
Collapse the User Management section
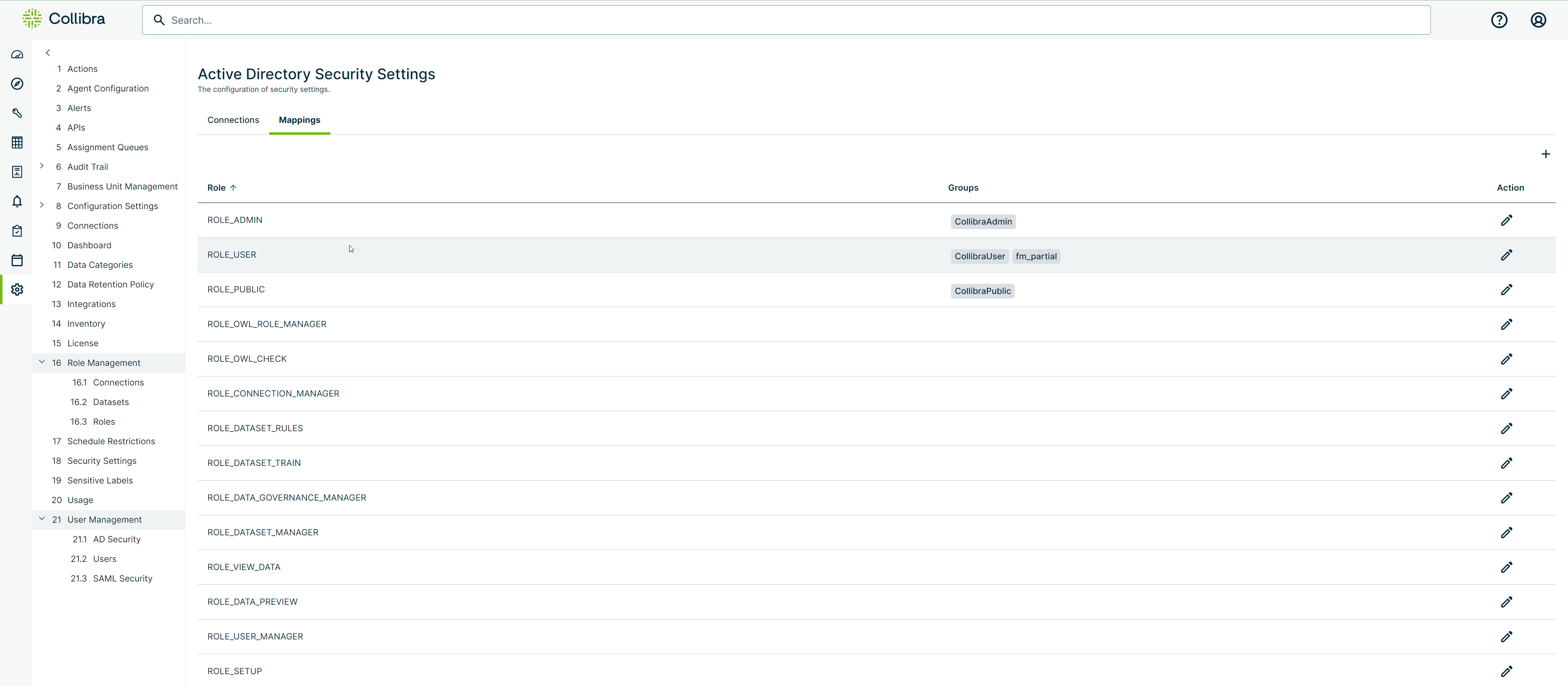tap(42, 519)
